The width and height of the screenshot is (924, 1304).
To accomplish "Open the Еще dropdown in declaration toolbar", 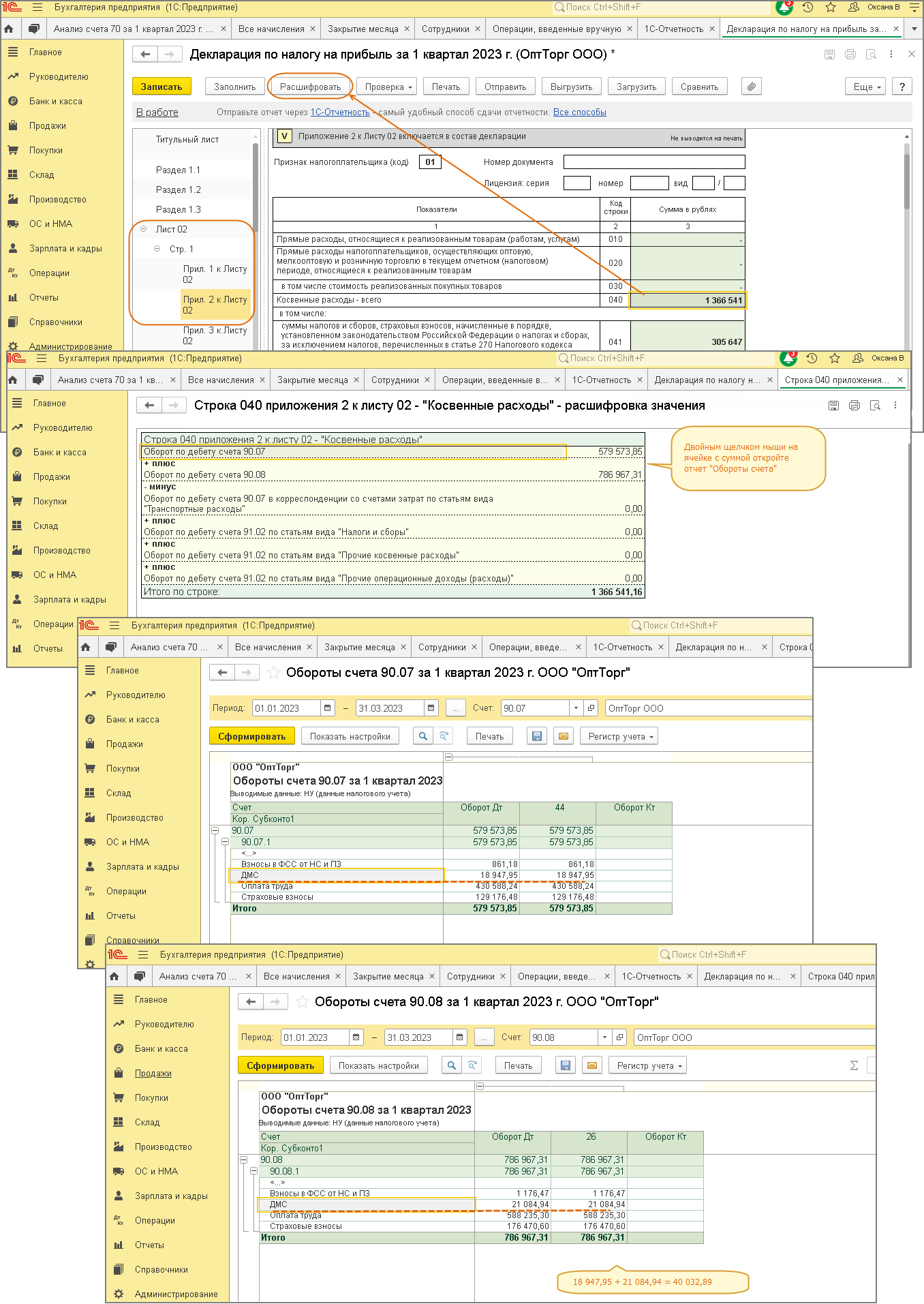I will (867, 87).
